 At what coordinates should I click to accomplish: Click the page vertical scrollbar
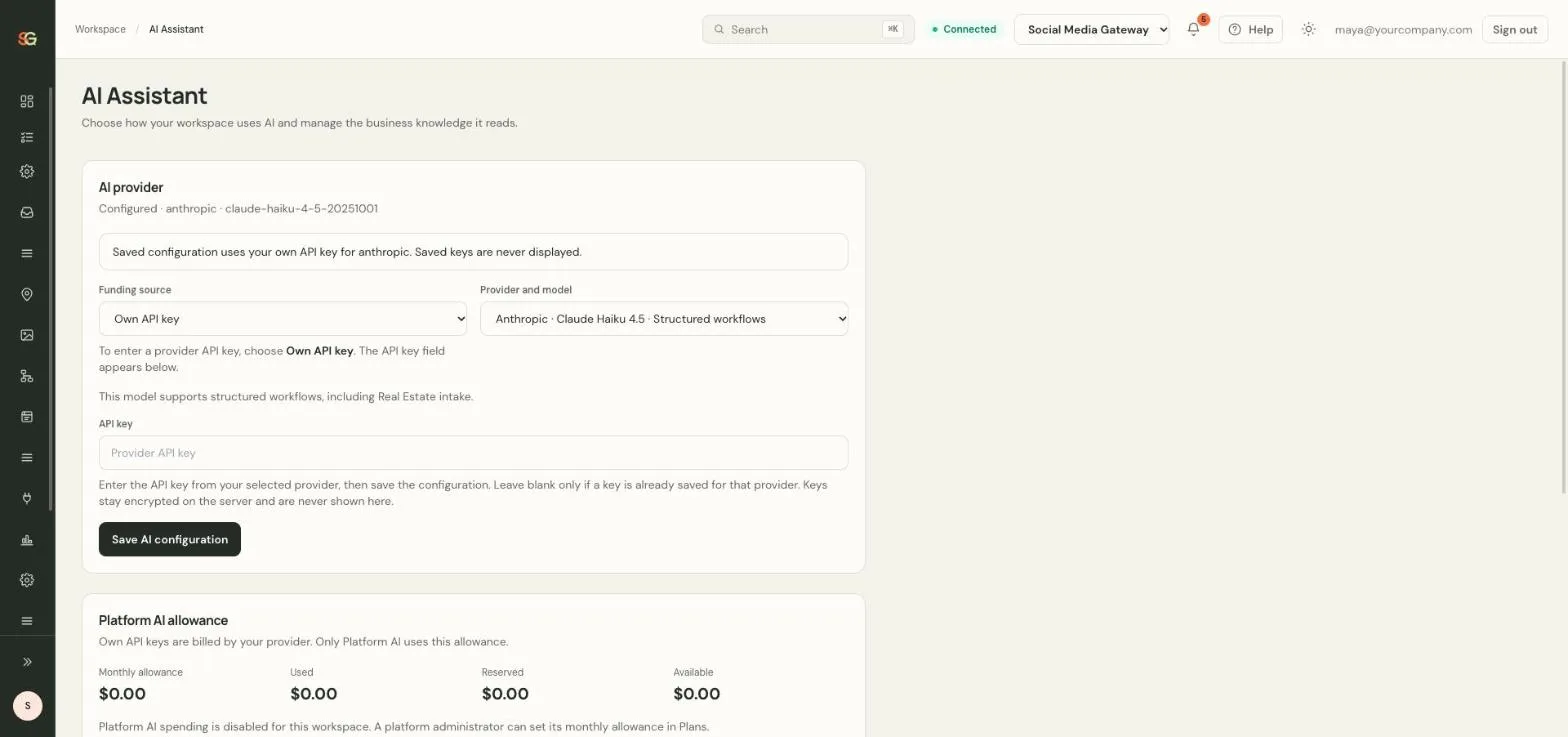pos(1564,276)
